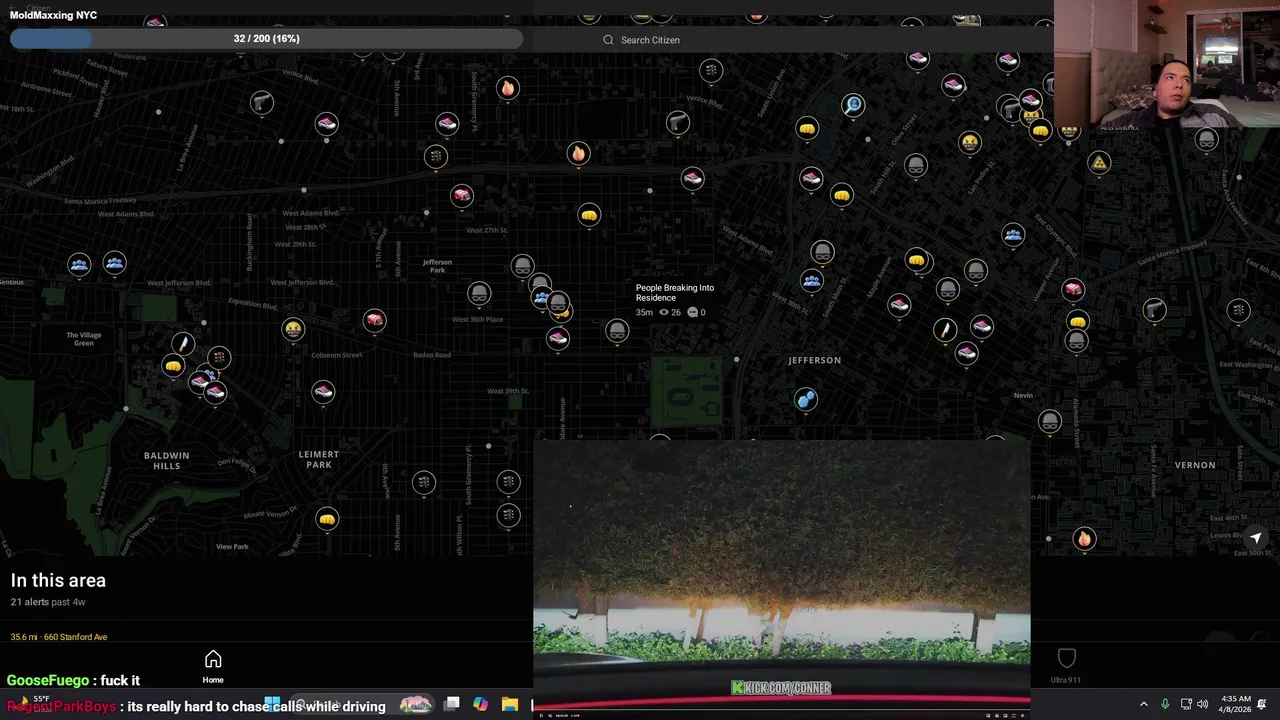Click the comments bubble icon under the alert title
The width and height of the screenshot is (1280, 720).
692,312
